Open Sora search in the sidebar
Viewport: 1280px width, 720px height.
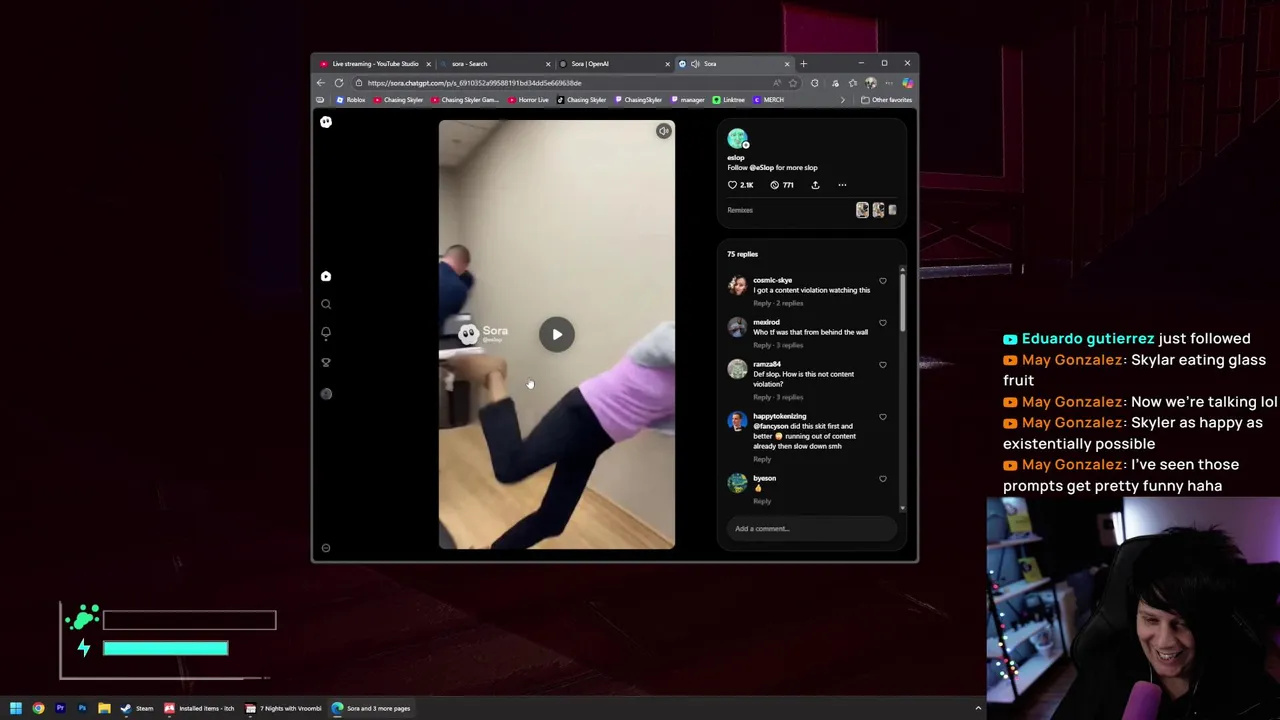pos(325,304)
